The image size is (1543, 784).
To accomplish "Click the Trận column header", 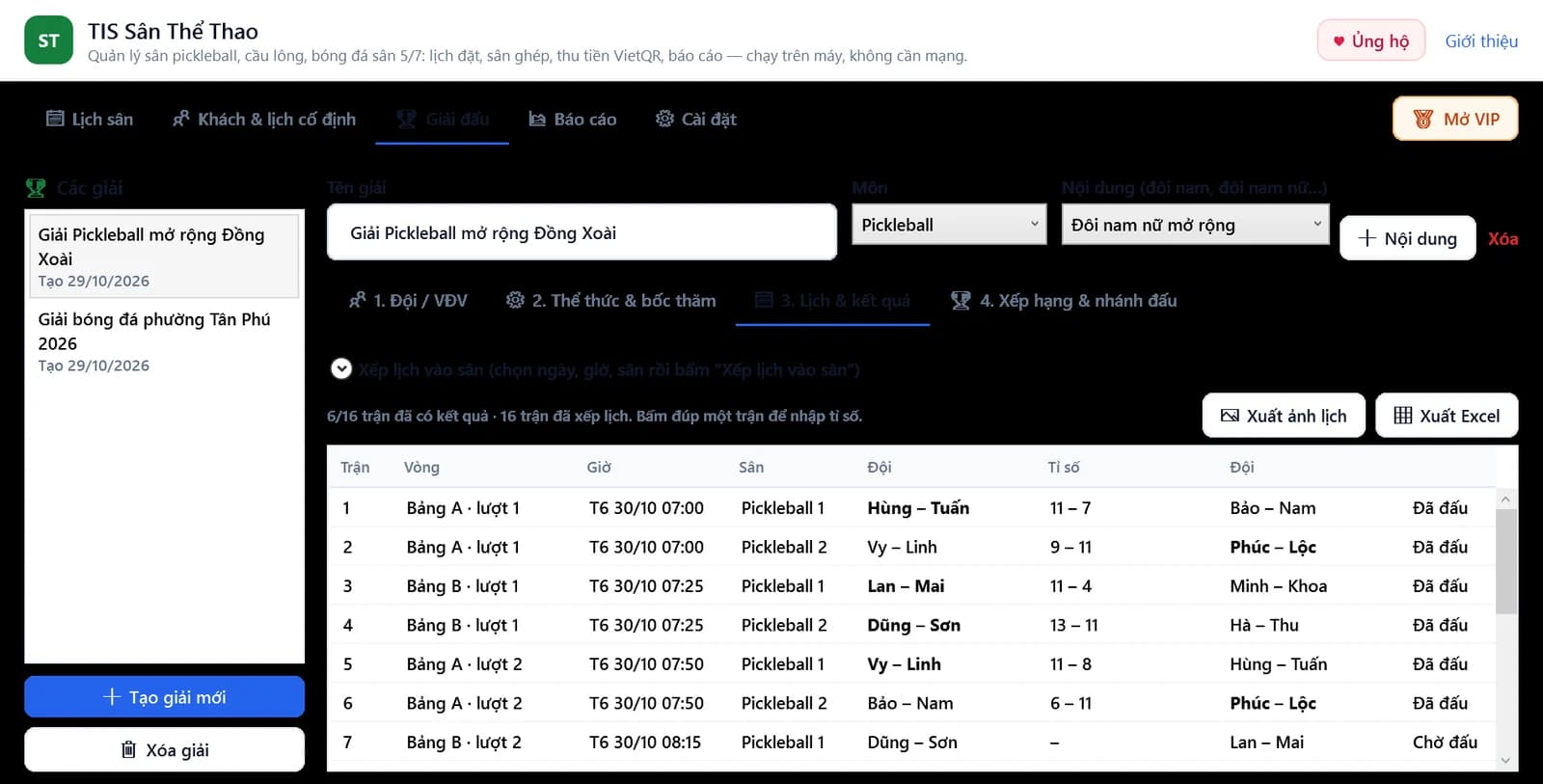I will (x=355, y=467).
